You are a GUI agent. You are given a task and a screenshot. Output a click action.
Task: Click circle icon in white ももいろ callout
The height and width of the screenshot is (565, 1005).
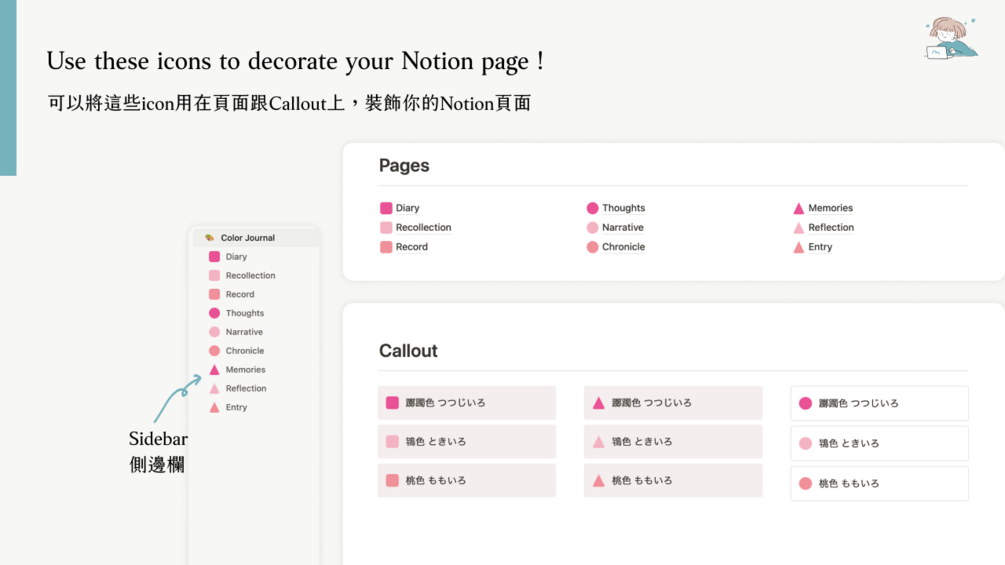tap(806, 484)
